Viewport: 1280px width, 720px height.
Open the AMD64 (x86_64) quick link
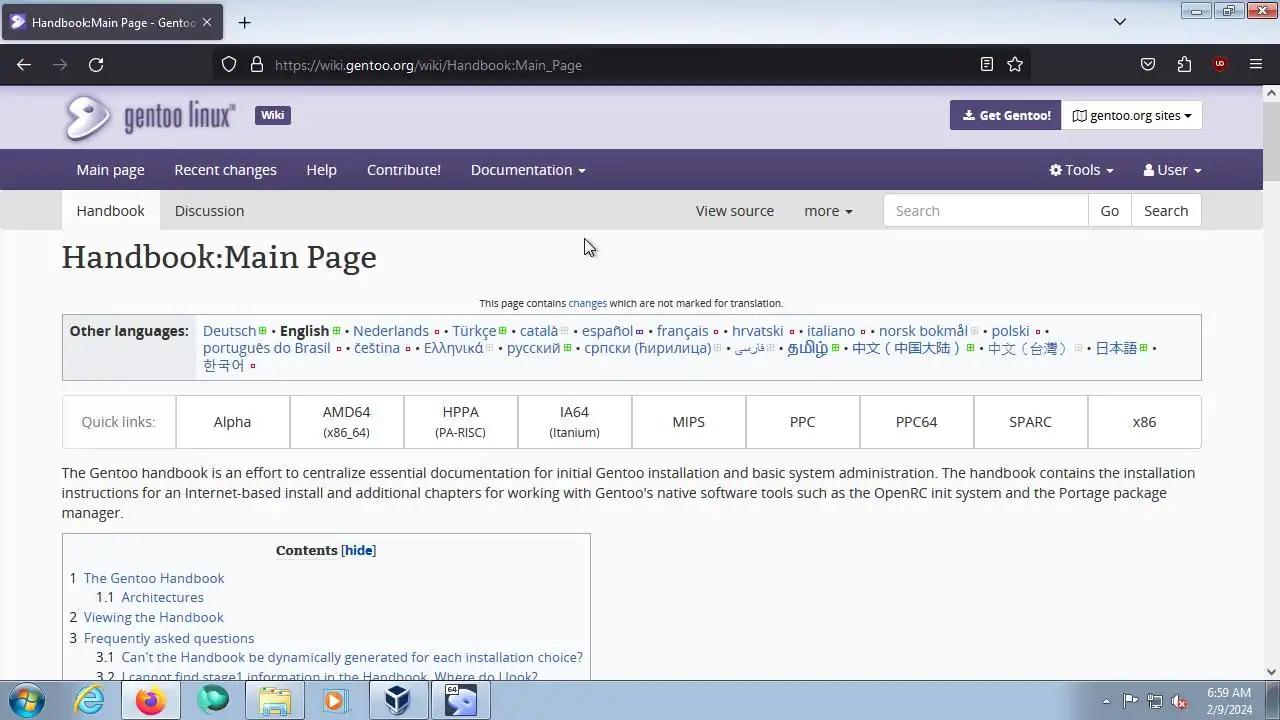click(347, 422)
